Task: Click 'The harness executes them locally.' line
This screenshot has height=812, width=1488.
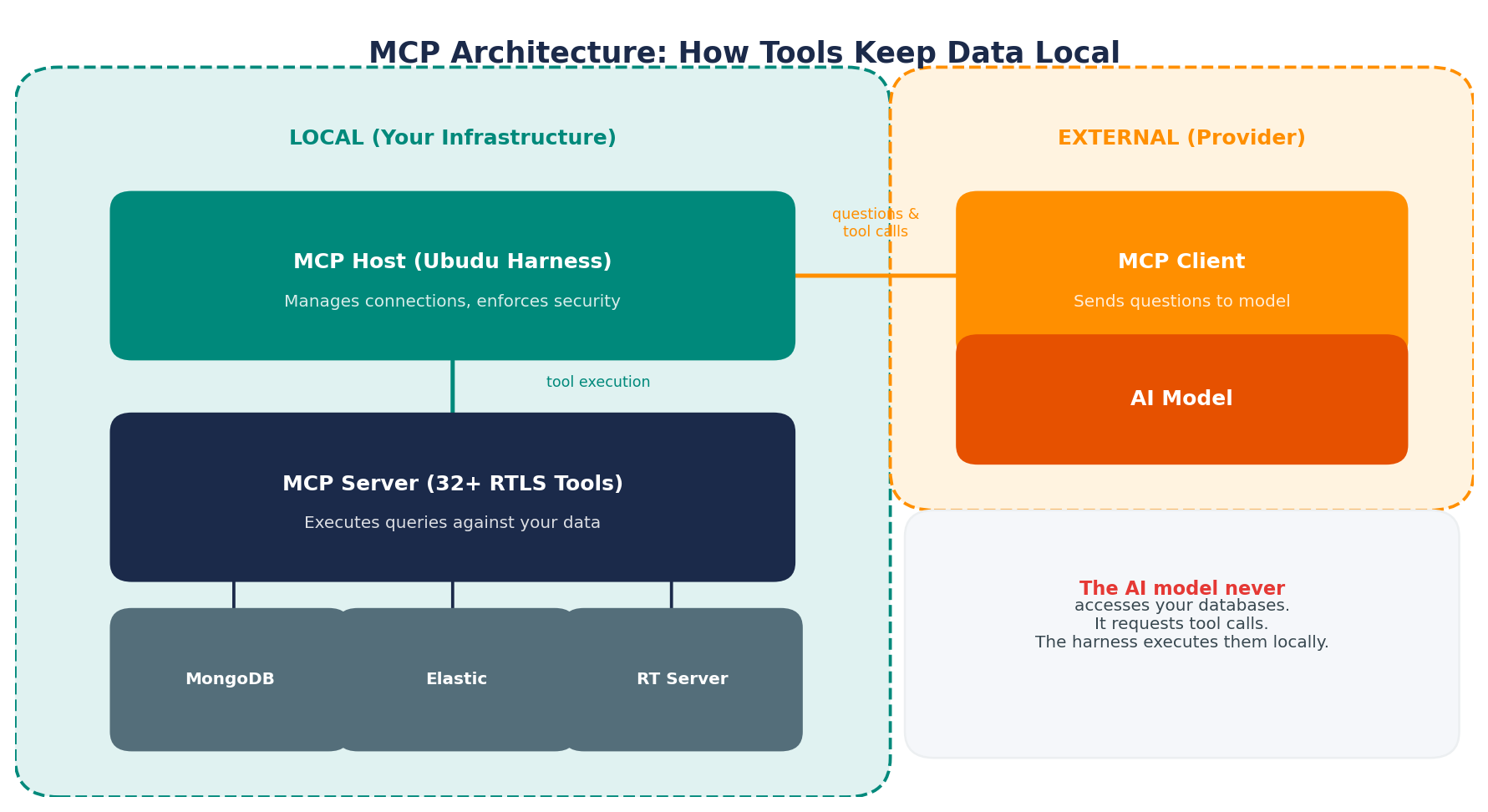Action: 1181,642
